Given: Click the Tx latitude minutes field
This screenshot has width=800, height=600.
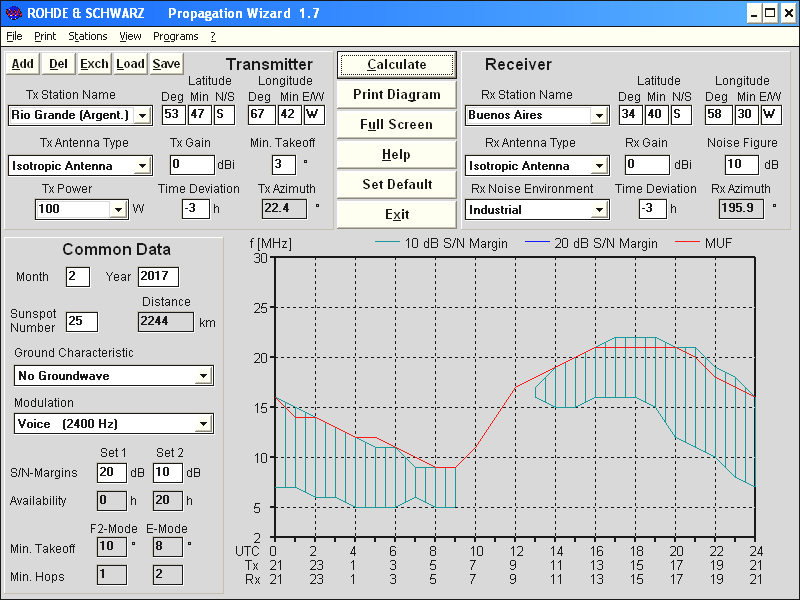Looking at the screenshot, I should click(x=199, y=115).
